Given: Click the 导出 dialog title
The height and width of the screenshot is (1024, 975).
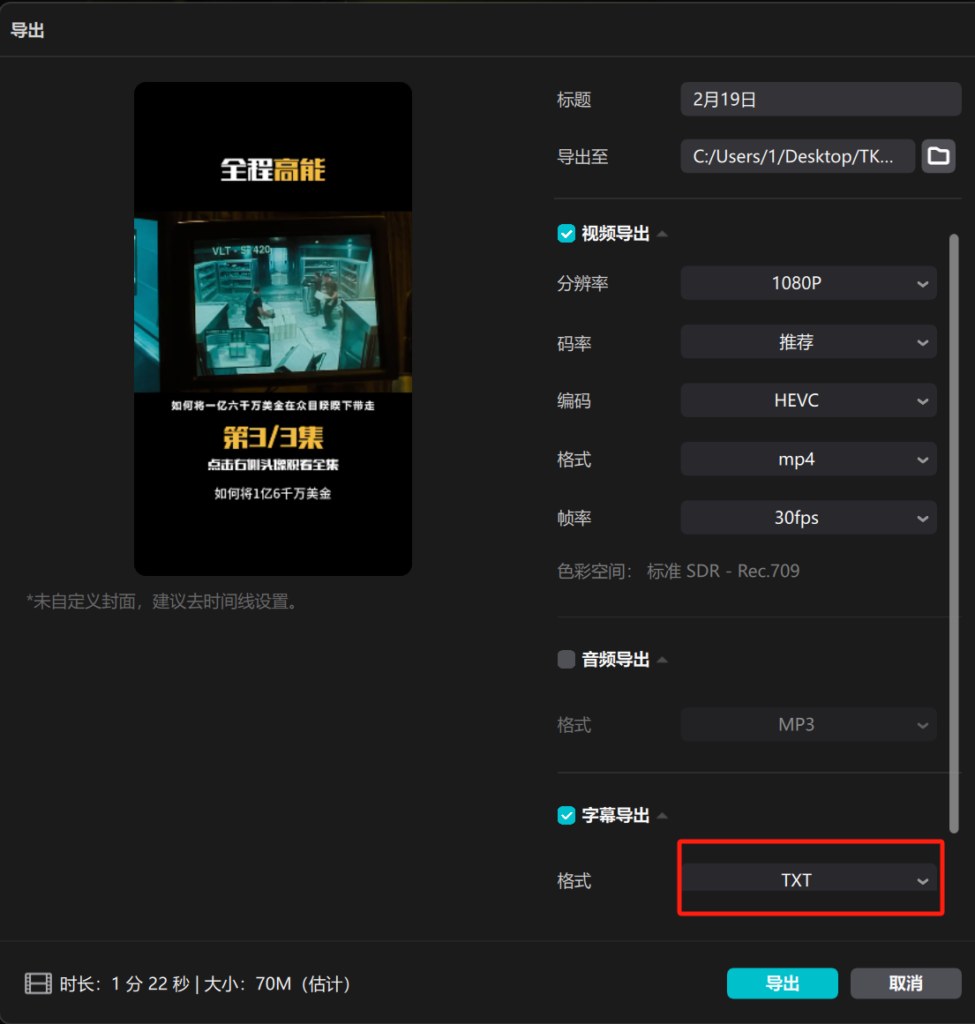Looking at the screenshot, I should (27, 30).
